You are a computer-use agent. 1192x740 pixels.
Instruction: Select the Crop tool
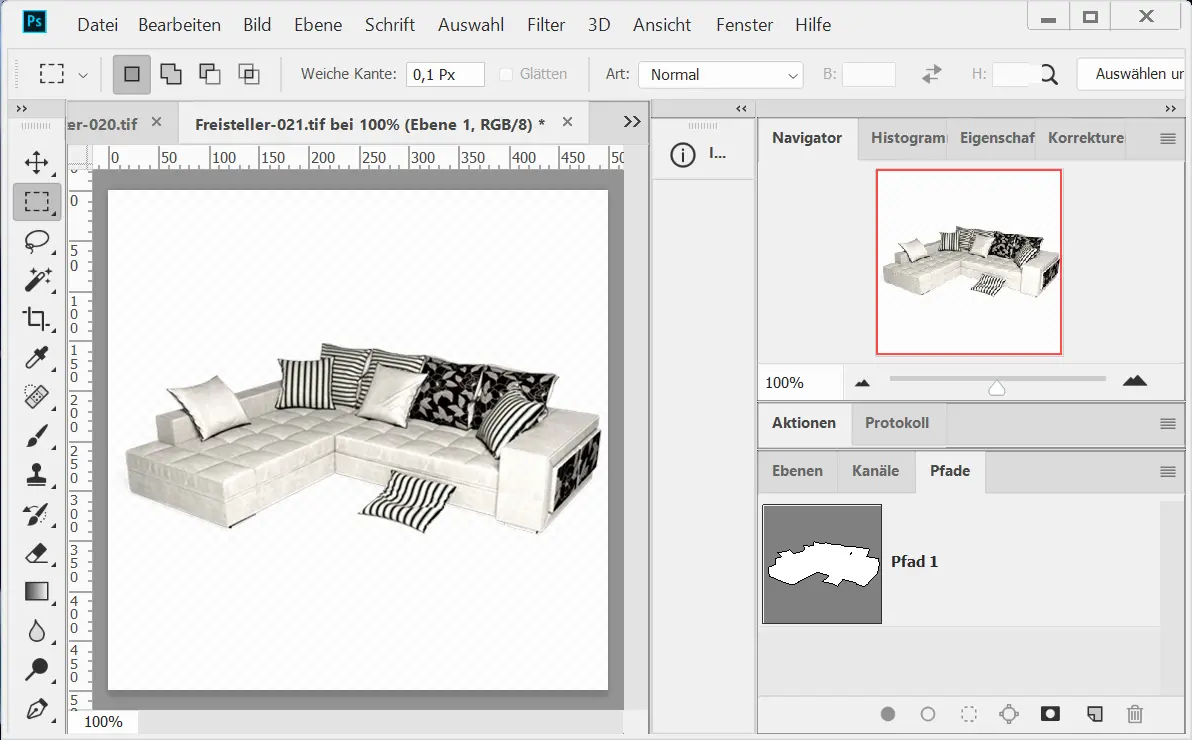pos(37,318)
